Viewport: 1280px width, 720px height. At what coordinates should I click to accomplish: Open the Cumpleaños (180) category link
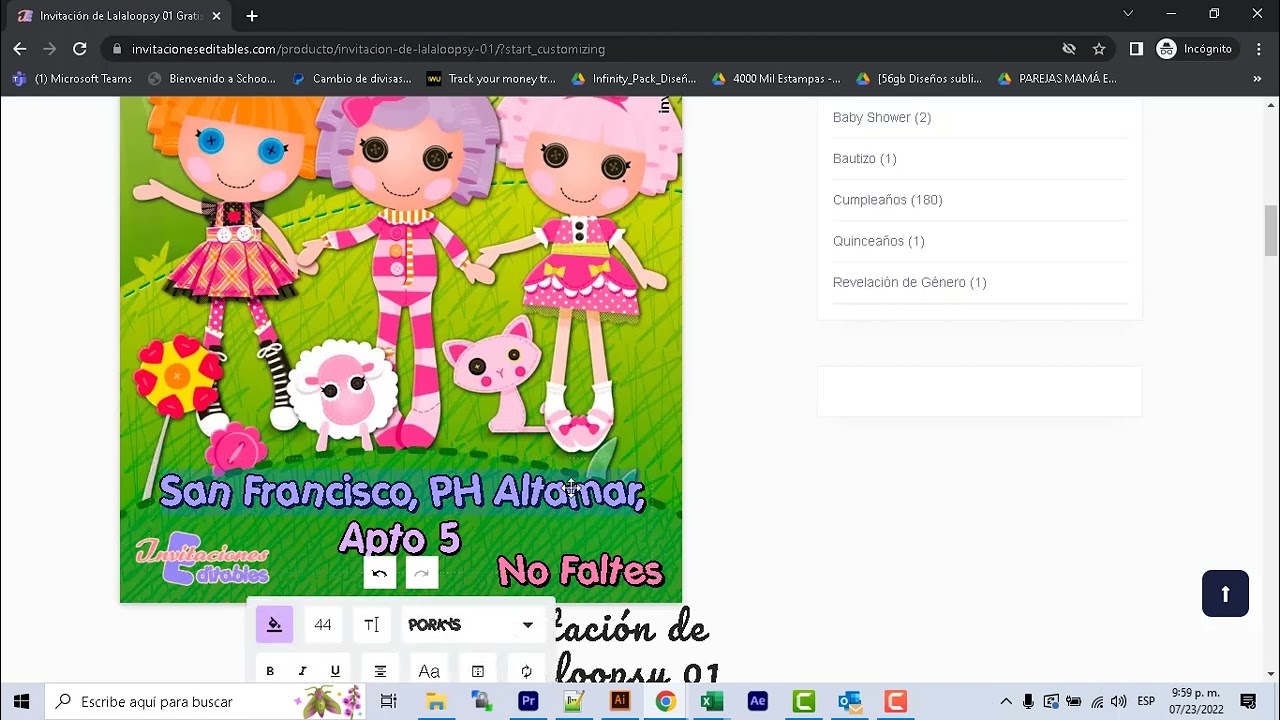[x=887, y=199]
